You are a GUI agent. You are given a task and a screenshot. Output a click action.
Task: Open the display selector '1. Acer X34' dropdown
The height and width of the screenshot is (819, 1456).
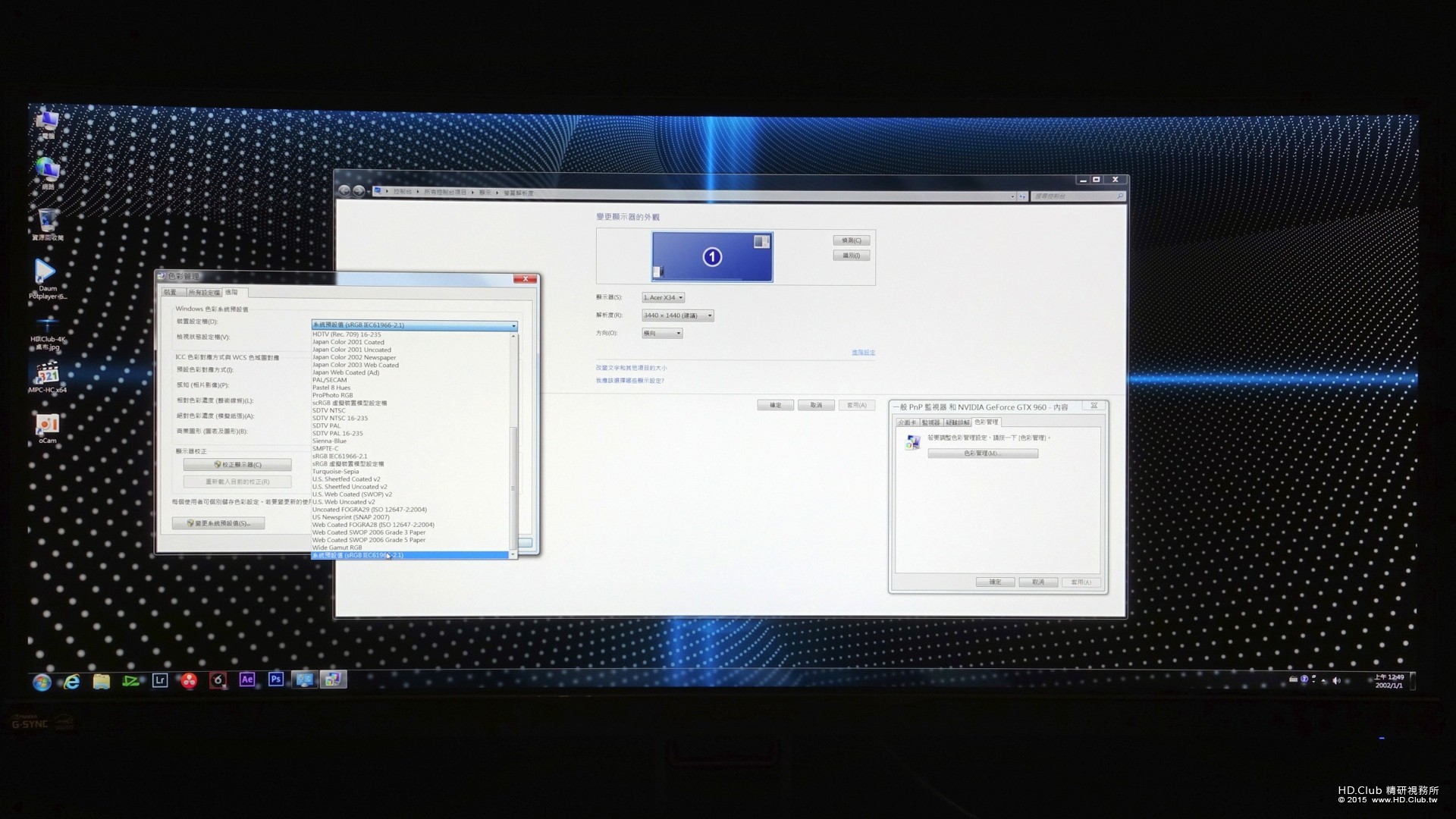click(x=664, y=297)
